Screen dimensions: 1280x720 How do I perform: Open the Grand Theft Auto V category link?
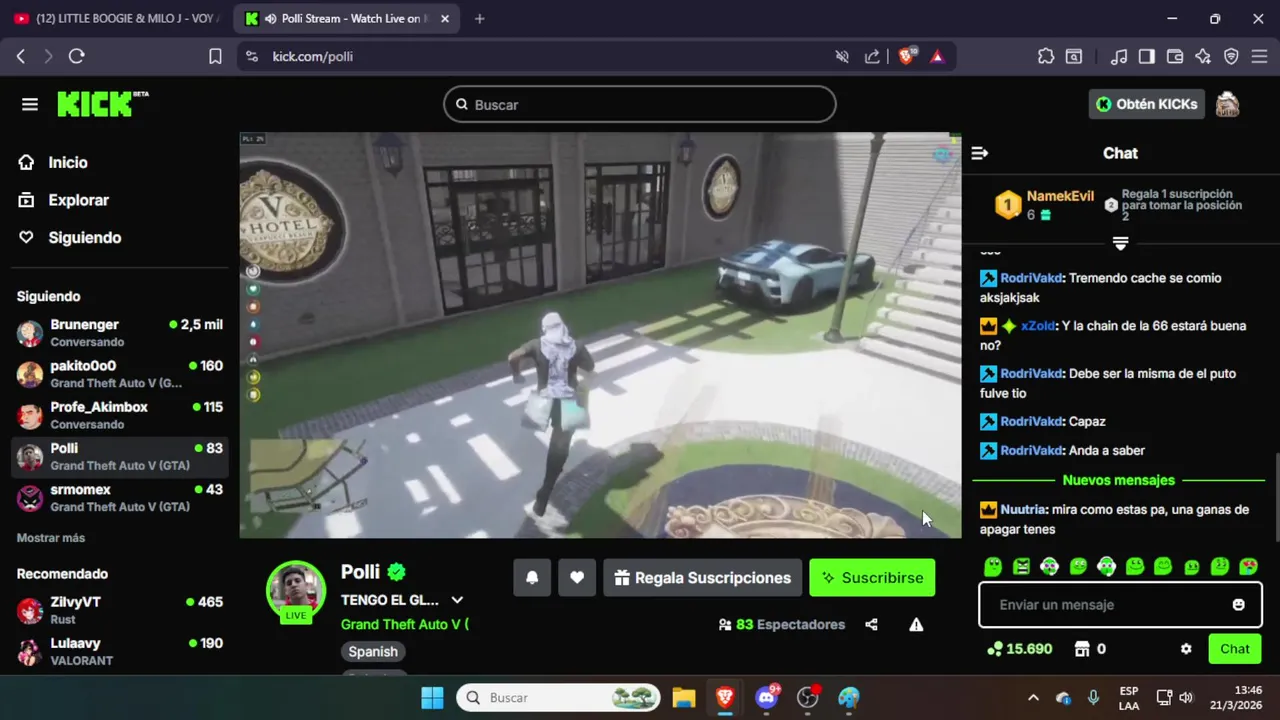point(404,624)
